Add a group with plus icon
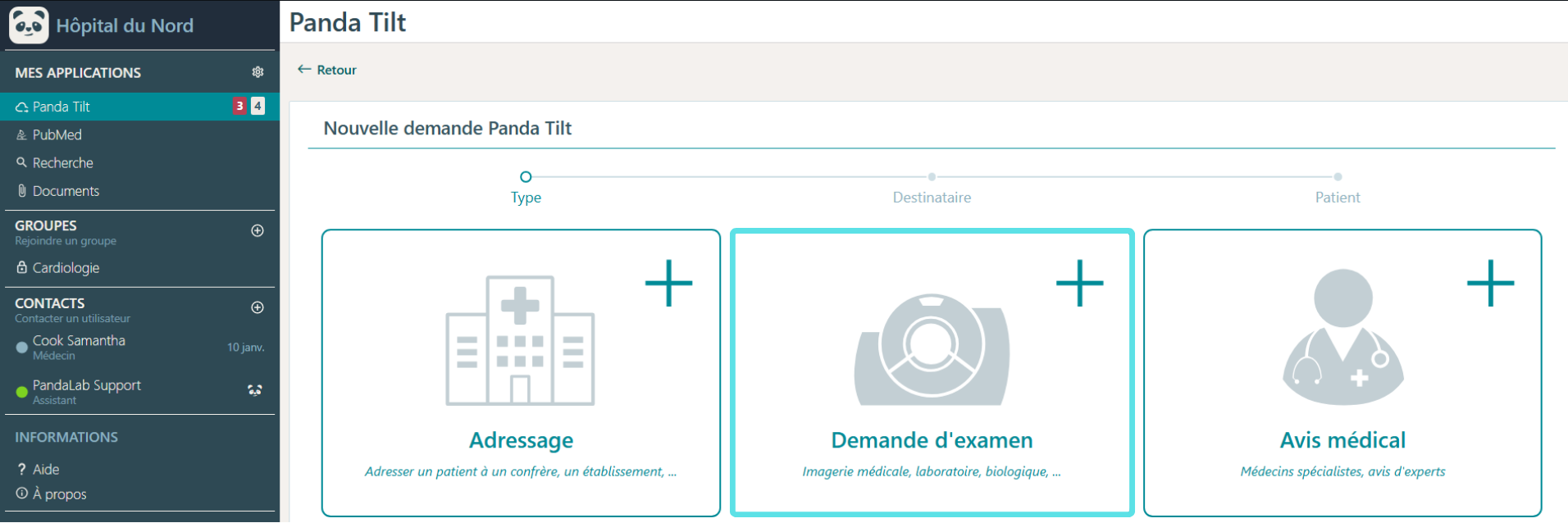The image size is (1568, 523). [258, 230]
